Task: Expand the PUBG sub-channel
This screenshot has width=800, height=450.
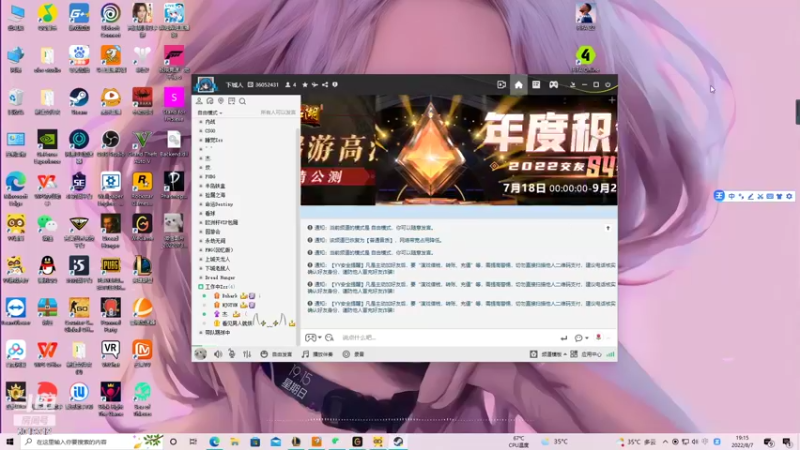Action: click(208, 177)
